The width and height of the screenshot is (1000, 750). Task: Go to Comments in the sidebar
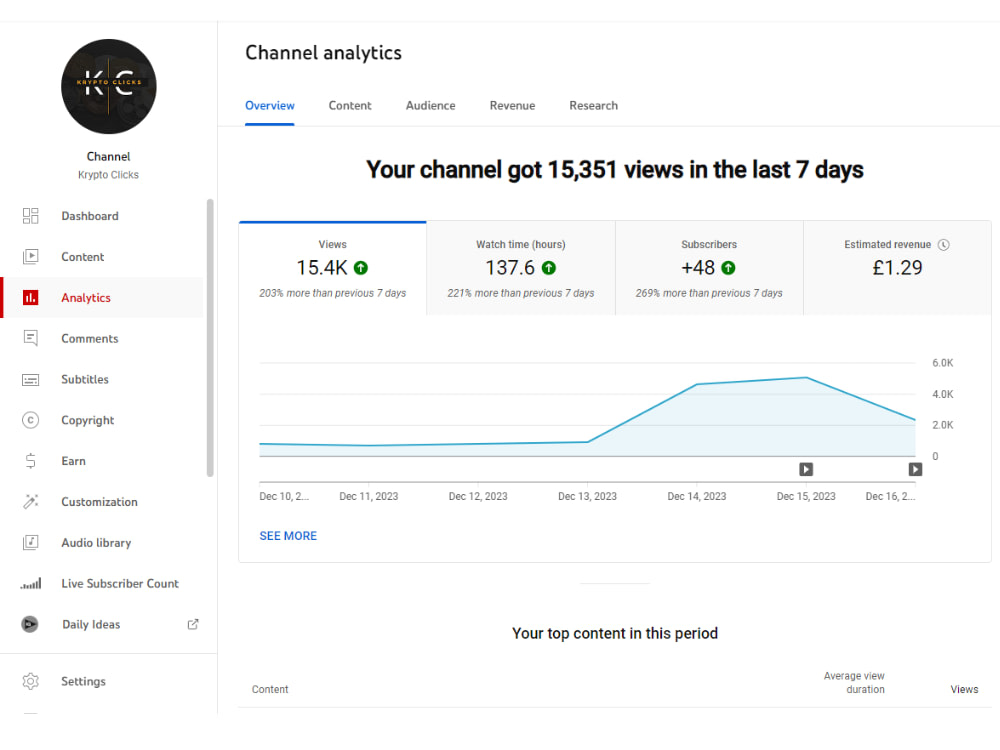click(90, 339)
